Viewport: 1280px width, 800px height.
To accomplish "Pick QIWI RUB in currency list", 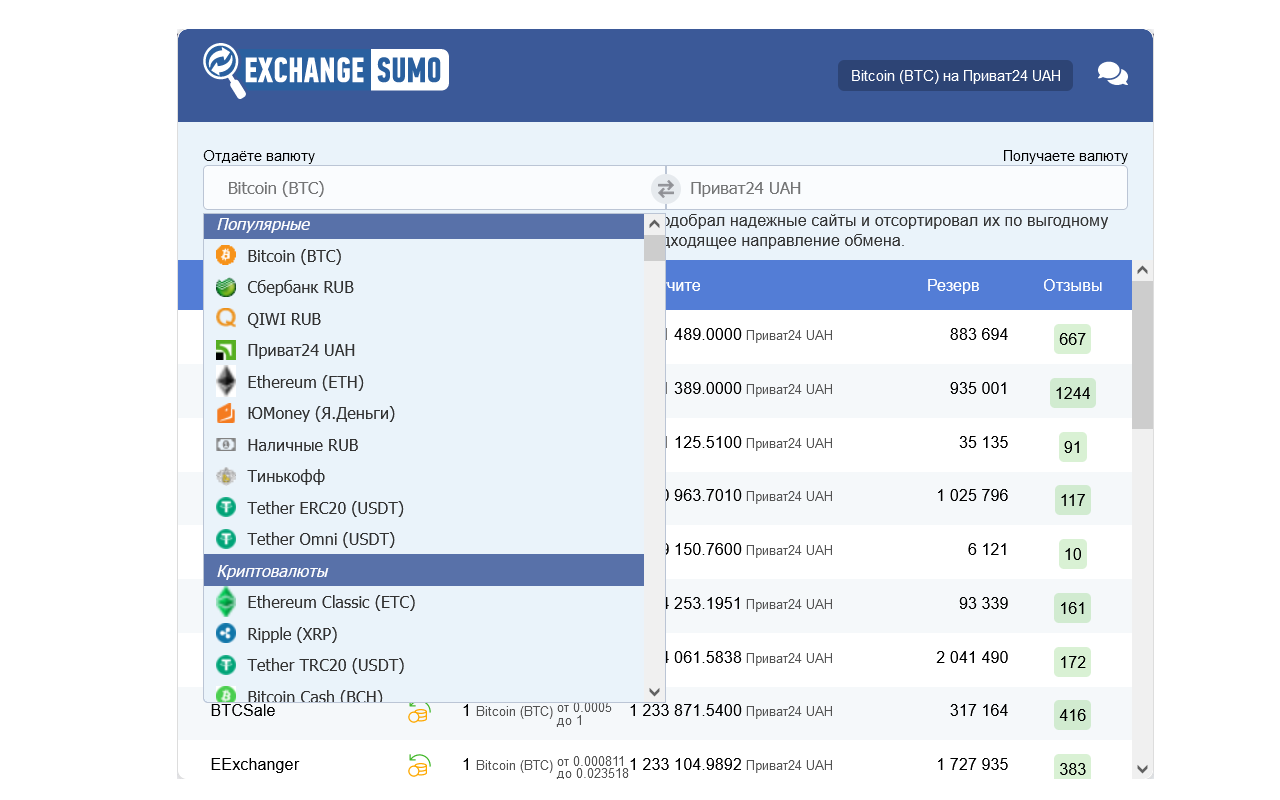I will (424, 319).
